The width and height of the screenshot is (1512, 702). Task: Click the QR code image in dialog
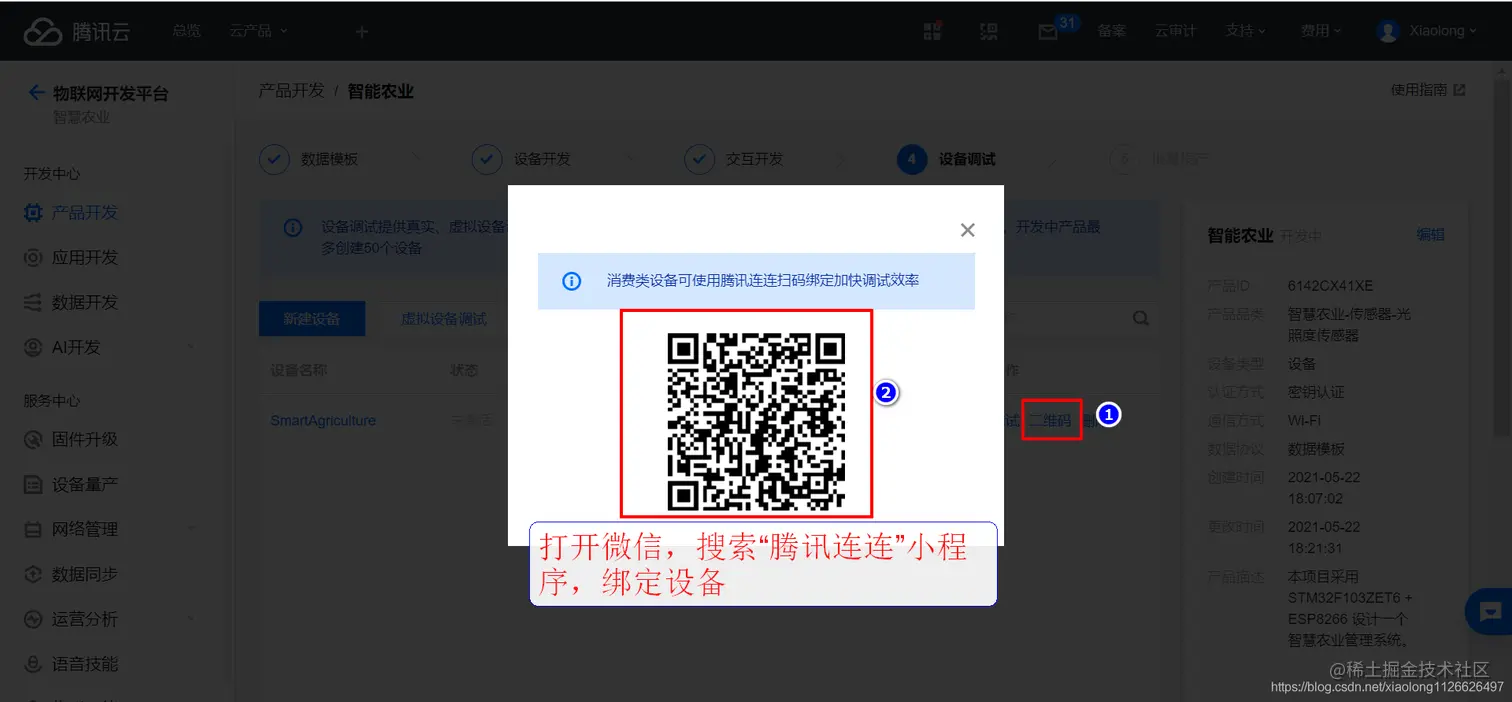[756, 421]
